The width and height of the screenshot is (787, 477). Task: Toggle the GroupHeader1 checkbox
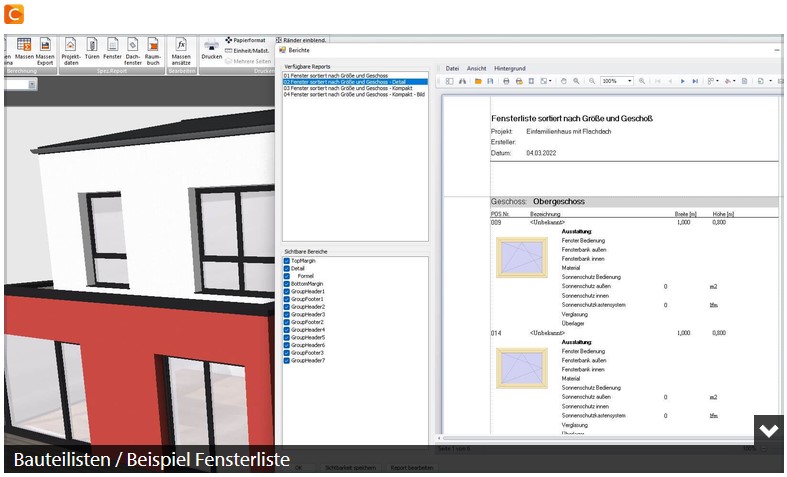[287, 292]
